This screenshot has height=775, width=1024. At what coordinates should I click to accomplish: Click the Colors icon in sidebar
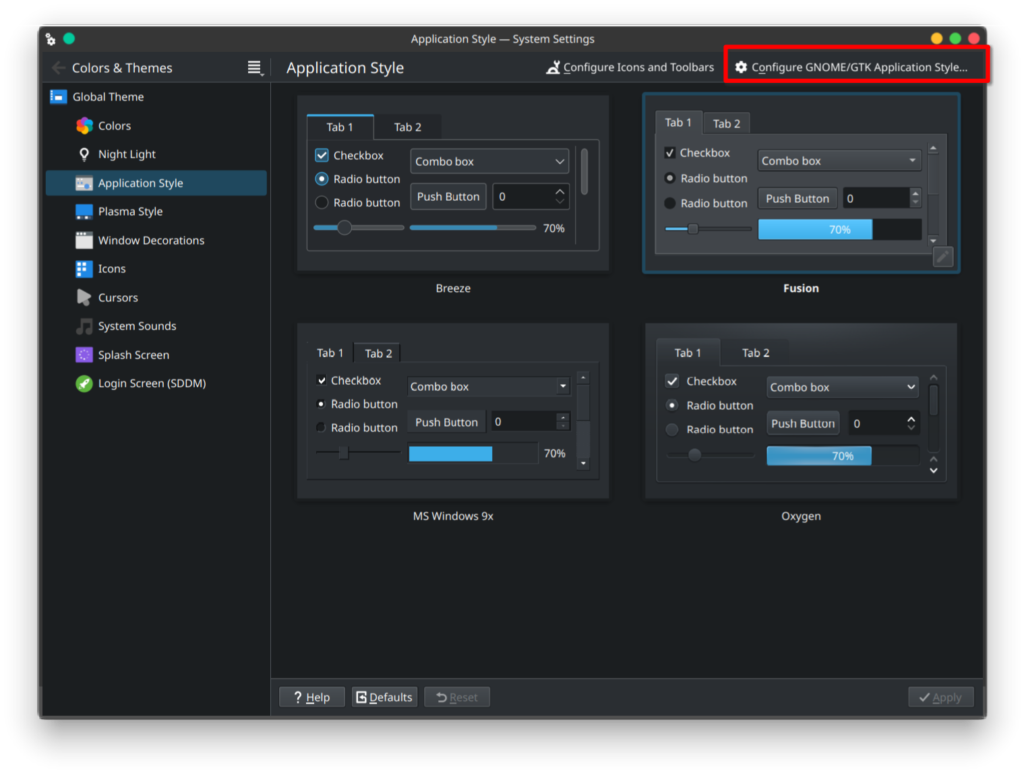(84, 126)
